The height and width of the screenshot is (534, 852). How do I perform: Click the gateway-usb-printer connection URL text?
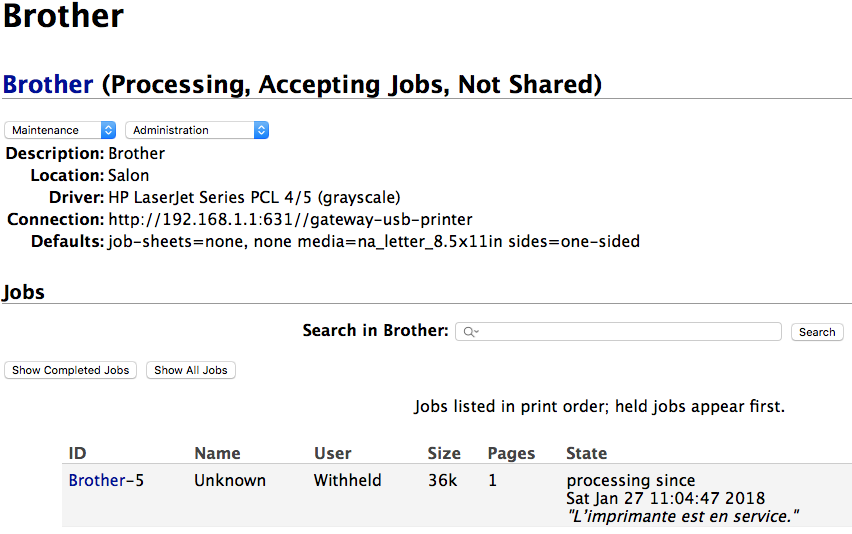click(x=290, y=220)
